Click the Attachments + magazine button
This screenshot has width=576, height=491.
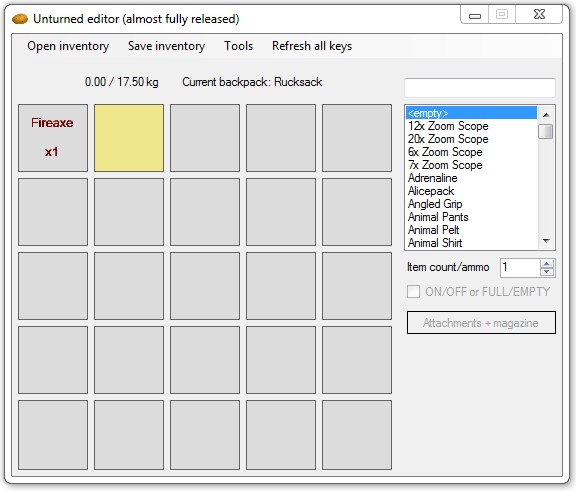coord(481,323)
